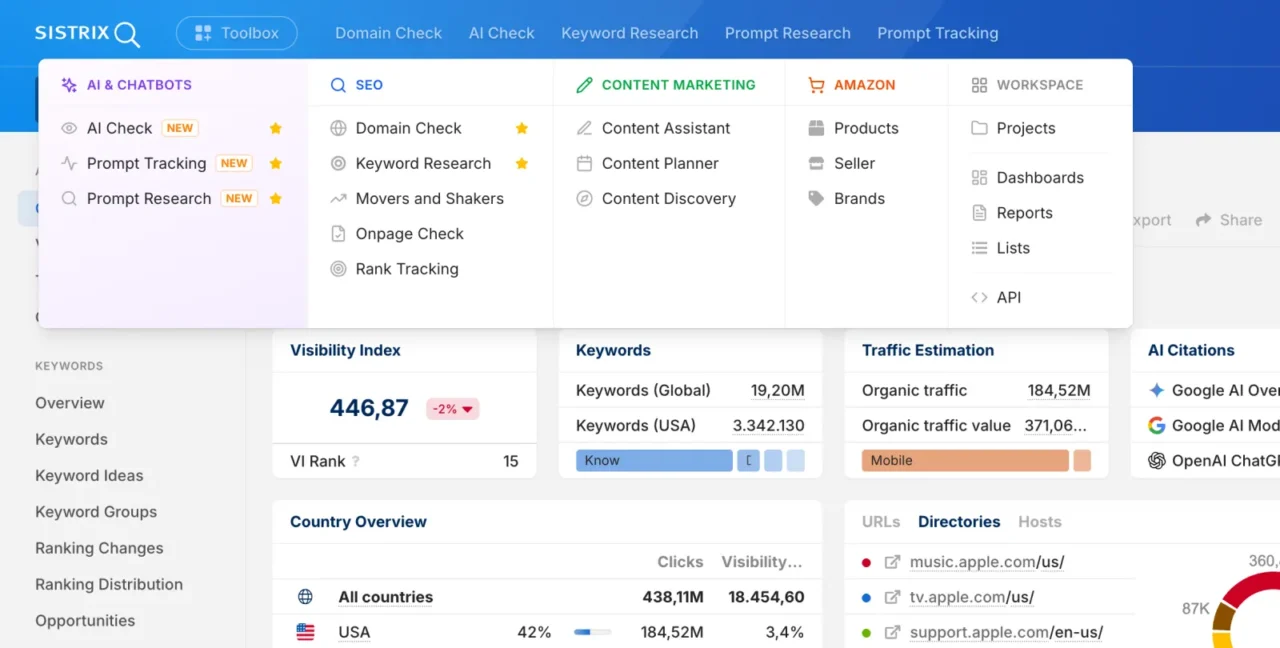Click the Lists icon in Workspace
The image size is (1280, 648).
(x=979, y=248)
